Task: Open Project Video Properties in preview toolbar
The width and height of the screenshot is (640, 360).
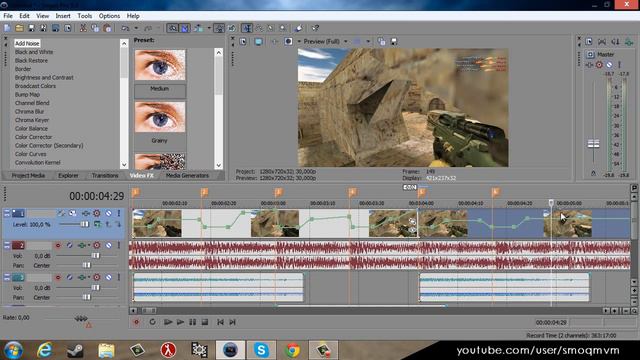Action: (x=243, y=42)
